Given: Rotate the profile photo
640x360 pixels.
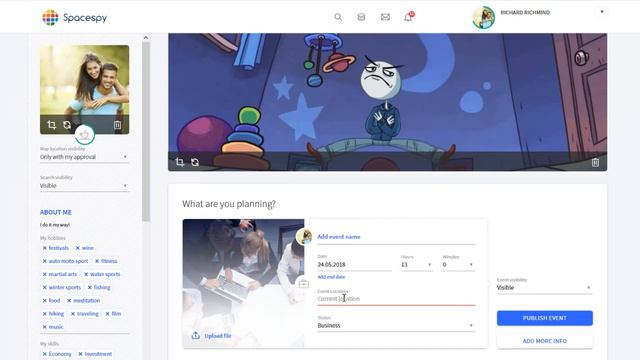Looking at the screenshot, I should click(x=67, y=125).
